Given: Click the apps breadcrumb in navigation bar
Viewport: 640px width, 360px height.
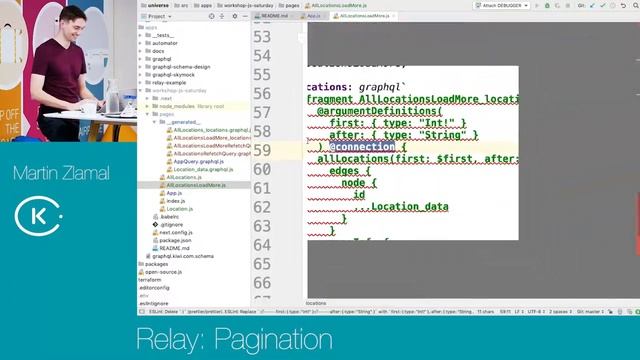Looking at the screenshot, I should [203, 6].
